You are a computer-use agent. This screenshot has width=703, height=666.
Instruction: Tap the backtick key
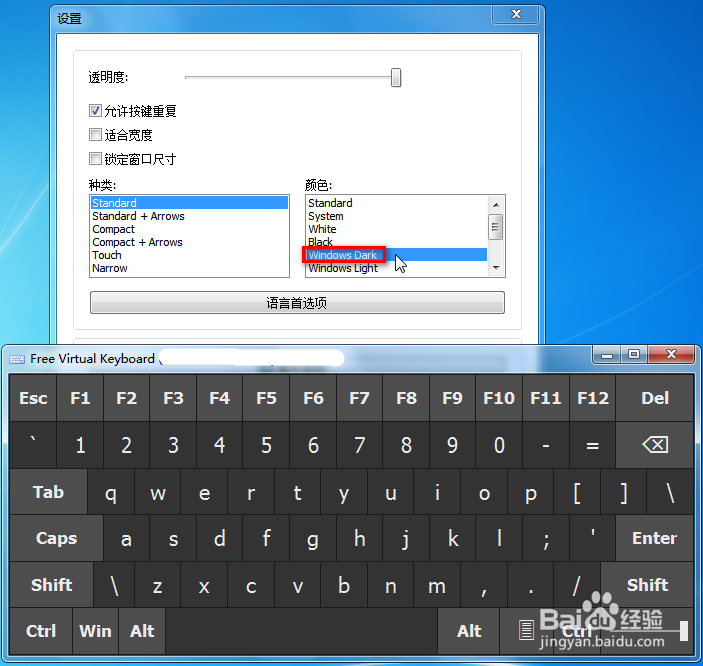pos(33,445)
